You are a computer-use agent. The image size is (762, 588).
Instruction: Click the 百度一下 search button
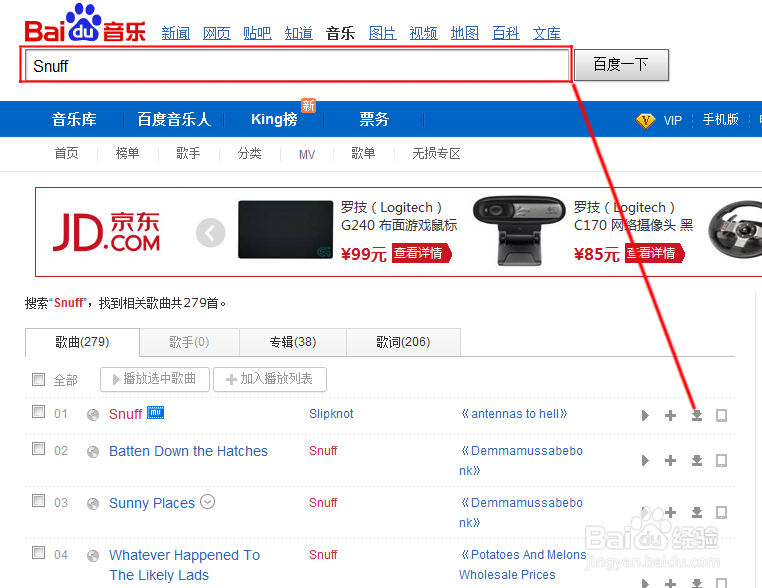(x=621, y=65)
